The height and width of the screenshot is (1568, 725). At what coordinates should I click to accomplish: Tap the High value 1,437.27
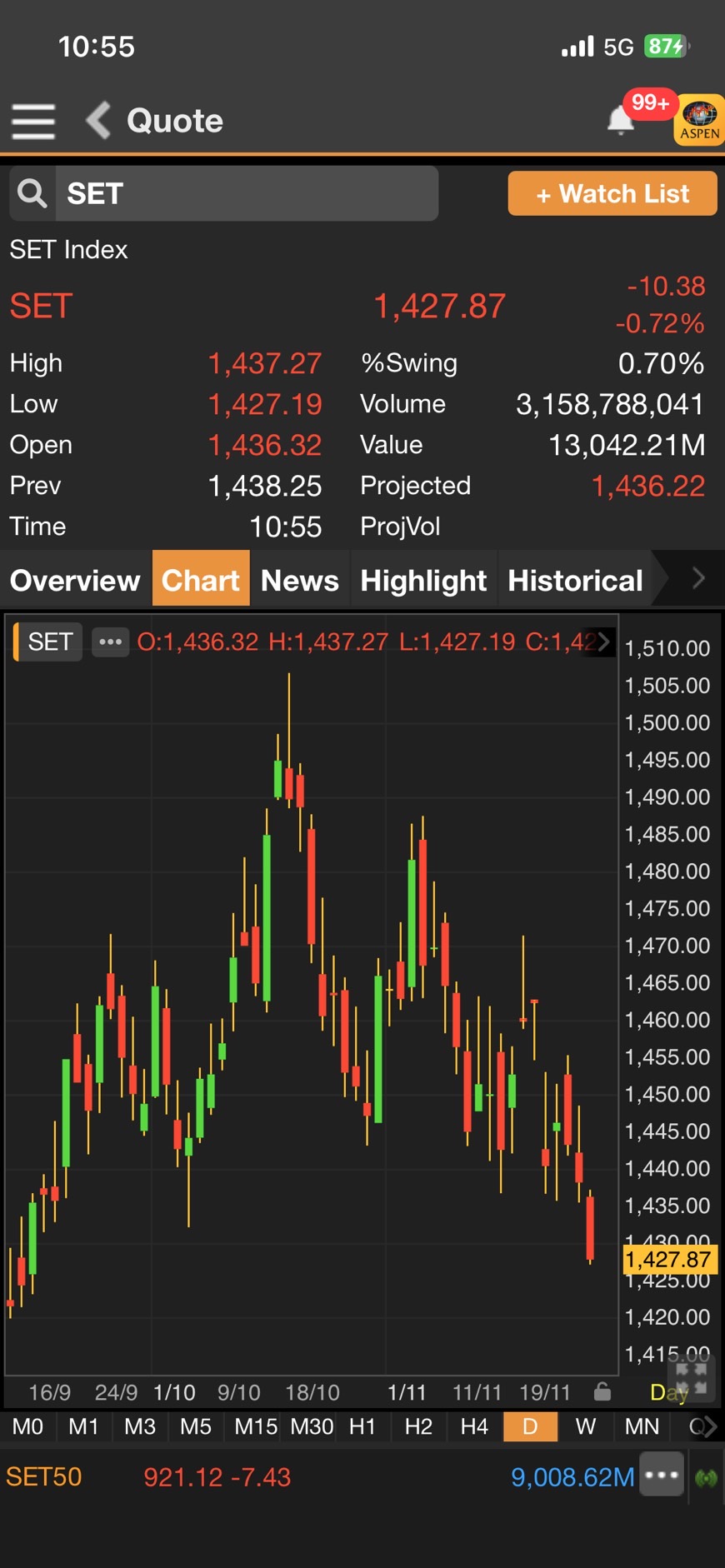(x=264, y=363)
